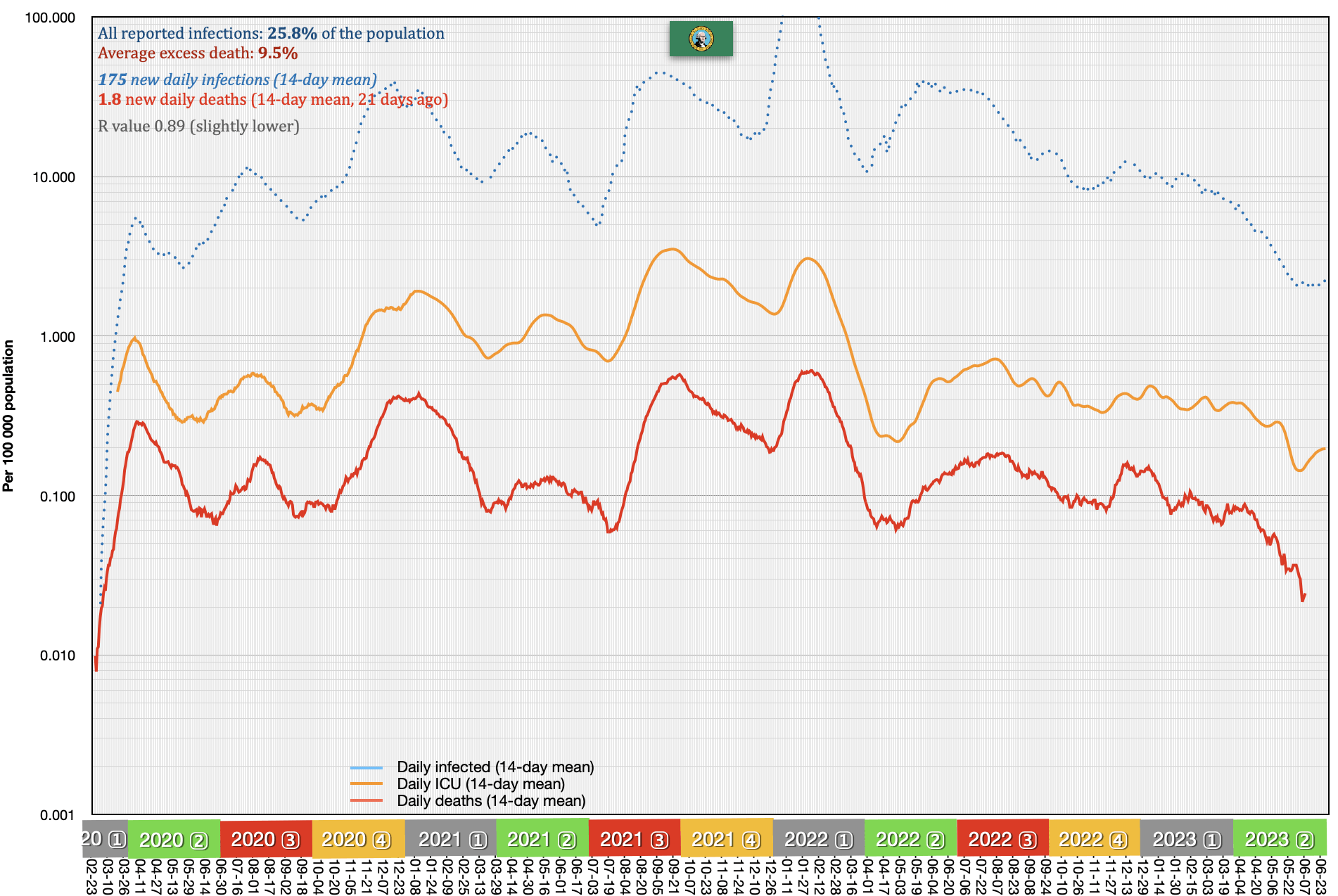Click the red Daily deaths legend line
The width and height of the screenshot is (1338, 896).
[367, 801]
